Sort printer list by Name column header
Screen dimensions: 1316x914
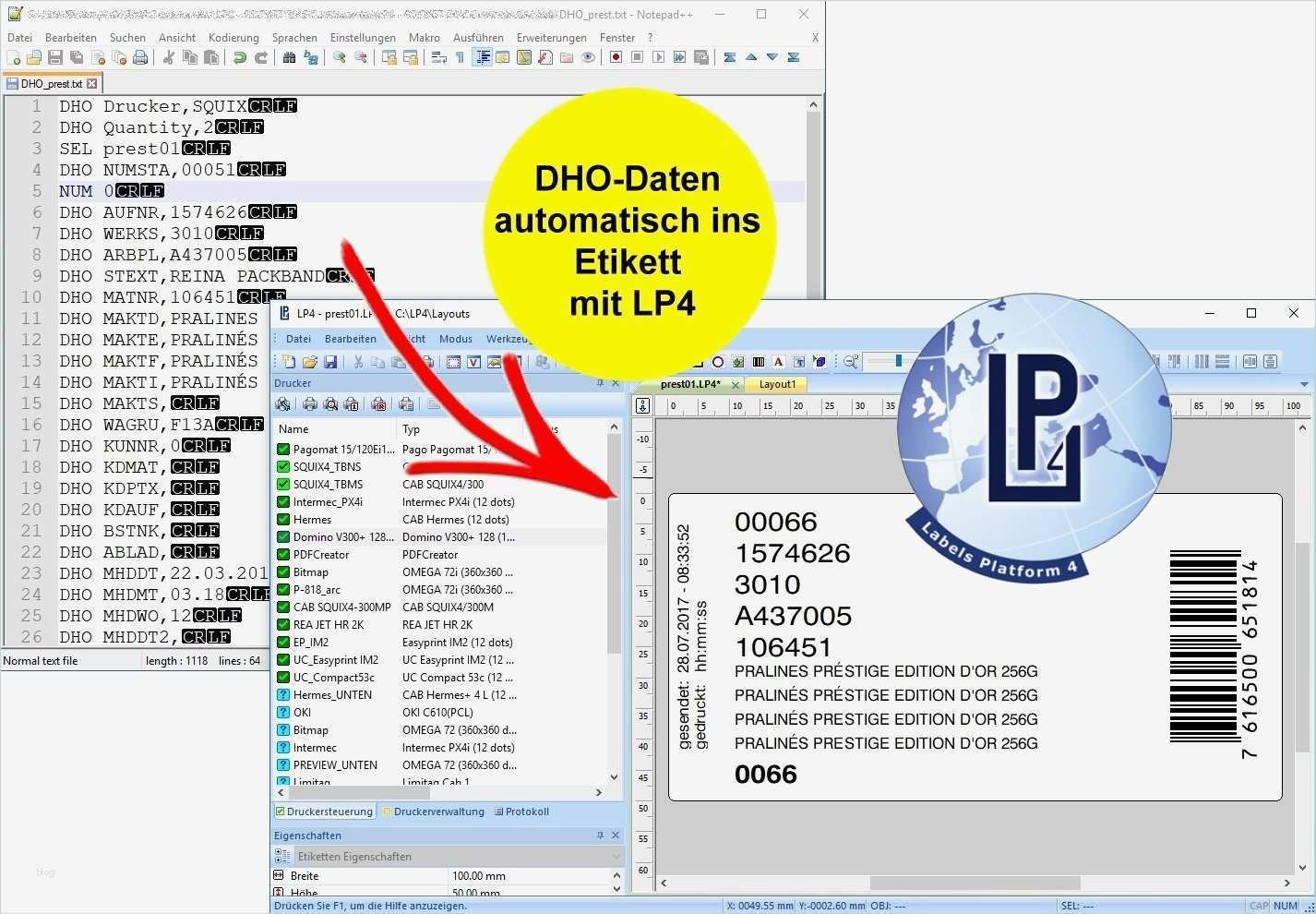click(334, 429)
